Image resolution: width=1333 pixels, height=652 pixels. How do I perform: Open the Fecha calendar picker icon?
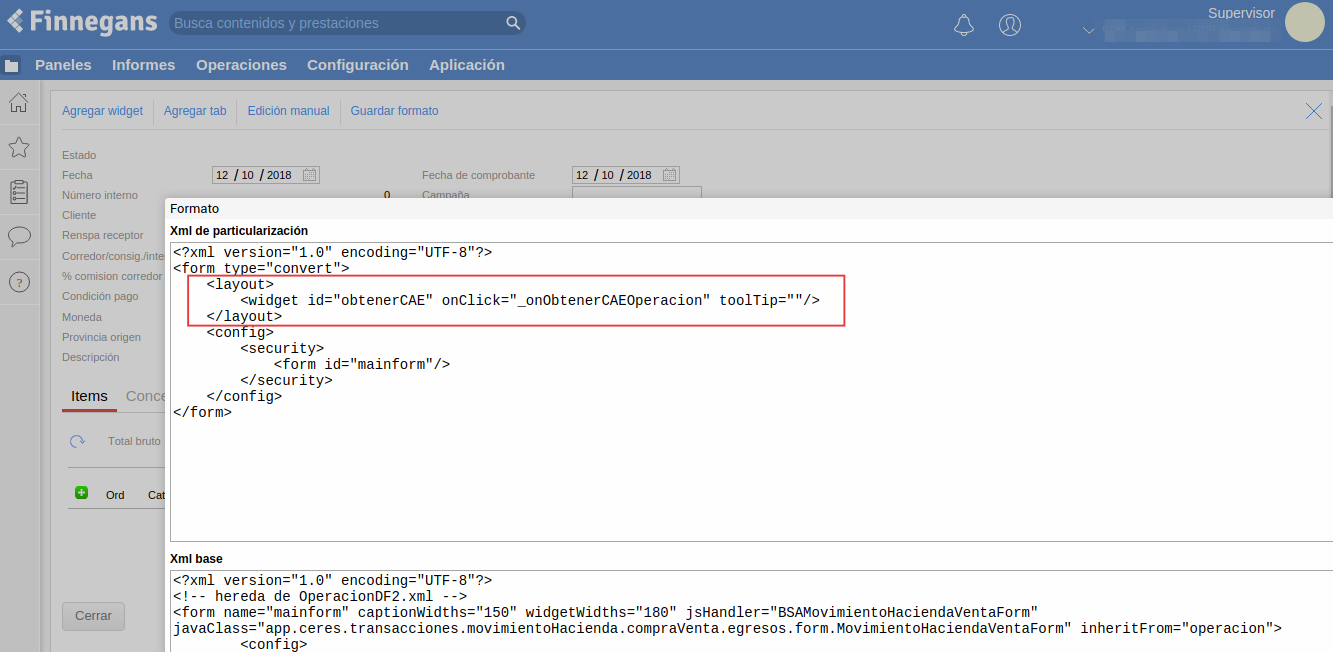coord(310,175)
